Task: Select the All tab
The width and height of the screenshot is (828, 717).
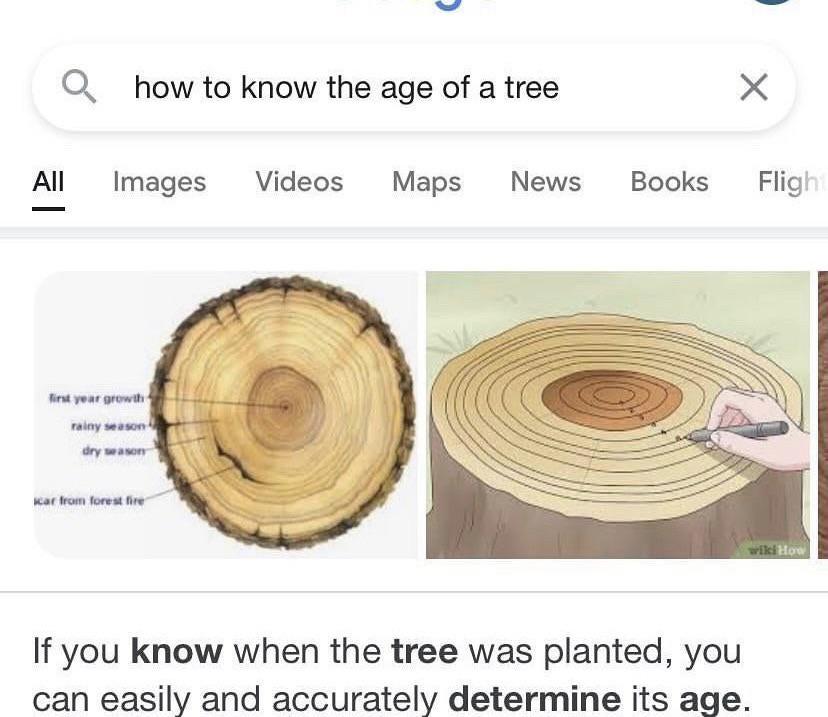Action: pos(48,182)
